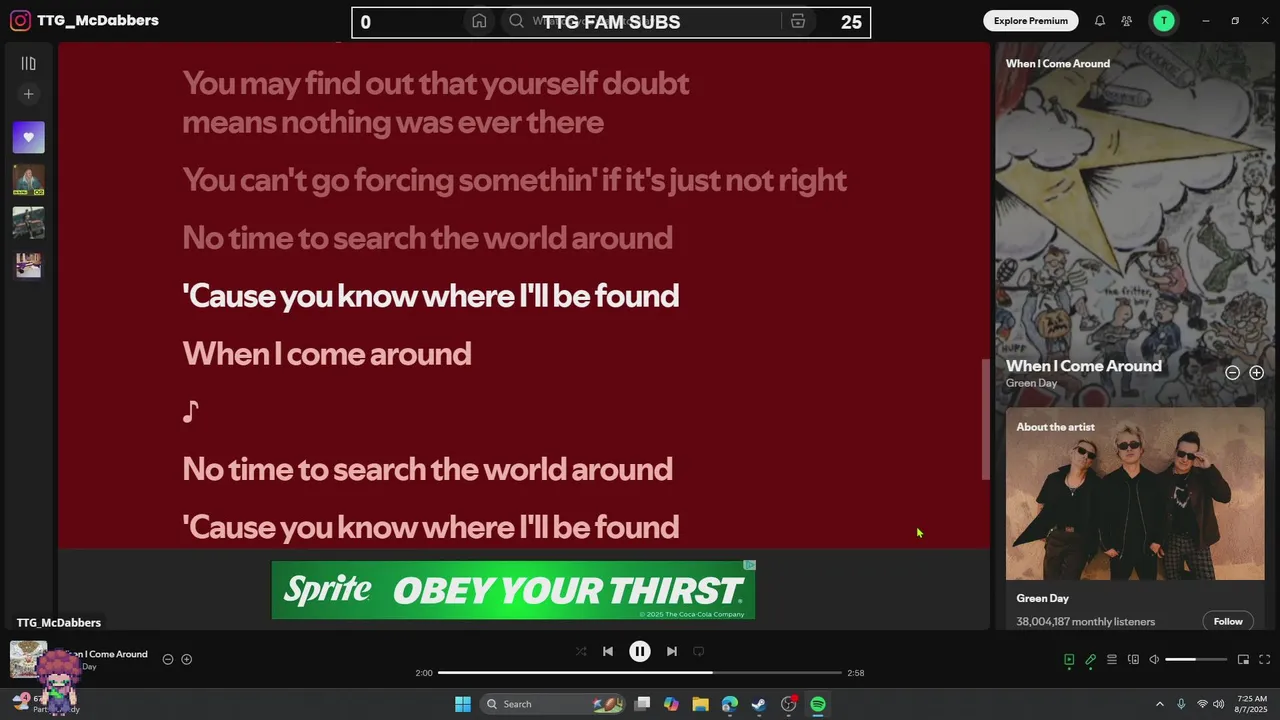Open Task View from the taskbar
1280x720 pixels.
point(643,704)
